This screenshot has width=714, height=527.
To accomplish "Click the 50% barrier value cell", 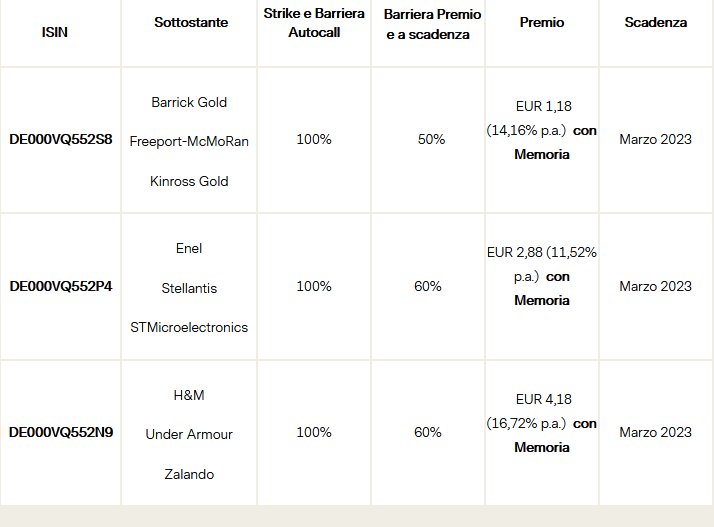I will click(431, 139).
